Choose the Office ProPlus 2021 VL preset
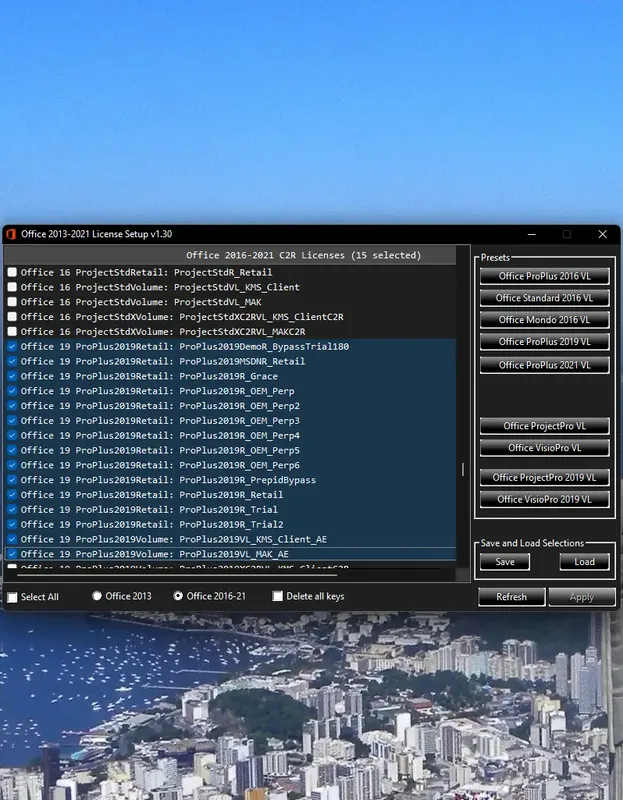This screenshot has height=800, width=623. pyautogui.click(x=544, y=365)
